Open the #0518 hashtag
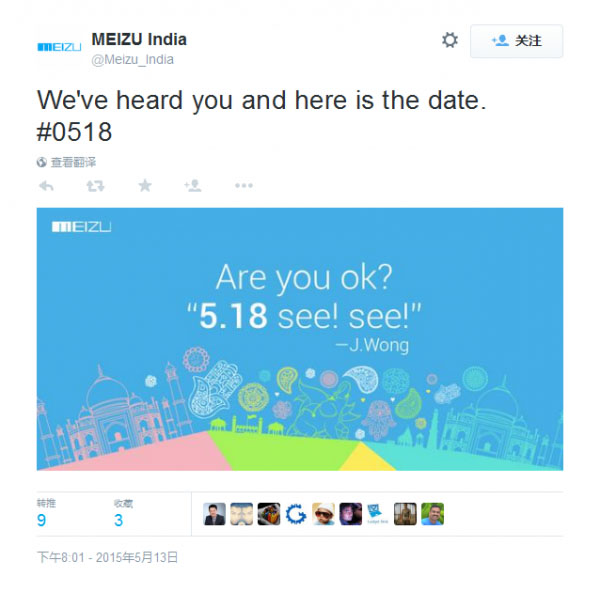The image size is (600, 592). click(75, 133)
